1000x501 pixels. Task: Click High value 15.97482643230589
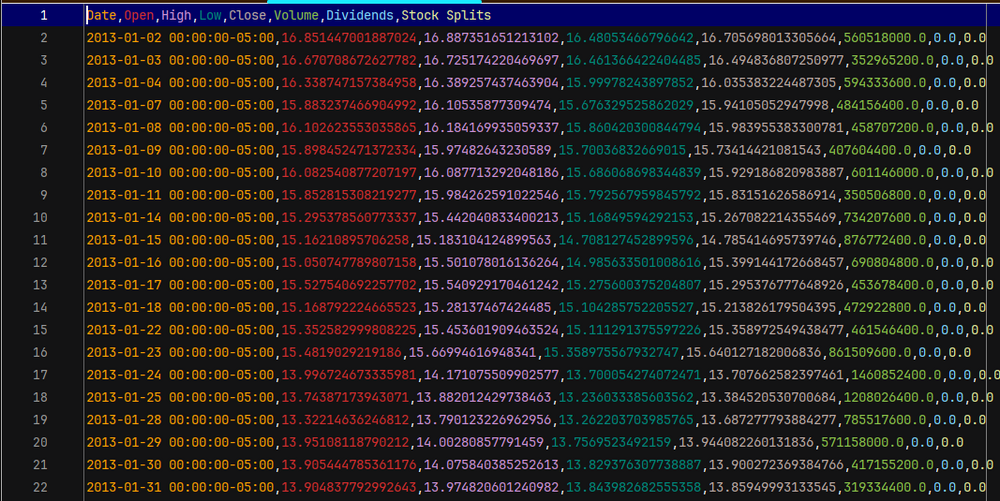(x=488, y=150)
